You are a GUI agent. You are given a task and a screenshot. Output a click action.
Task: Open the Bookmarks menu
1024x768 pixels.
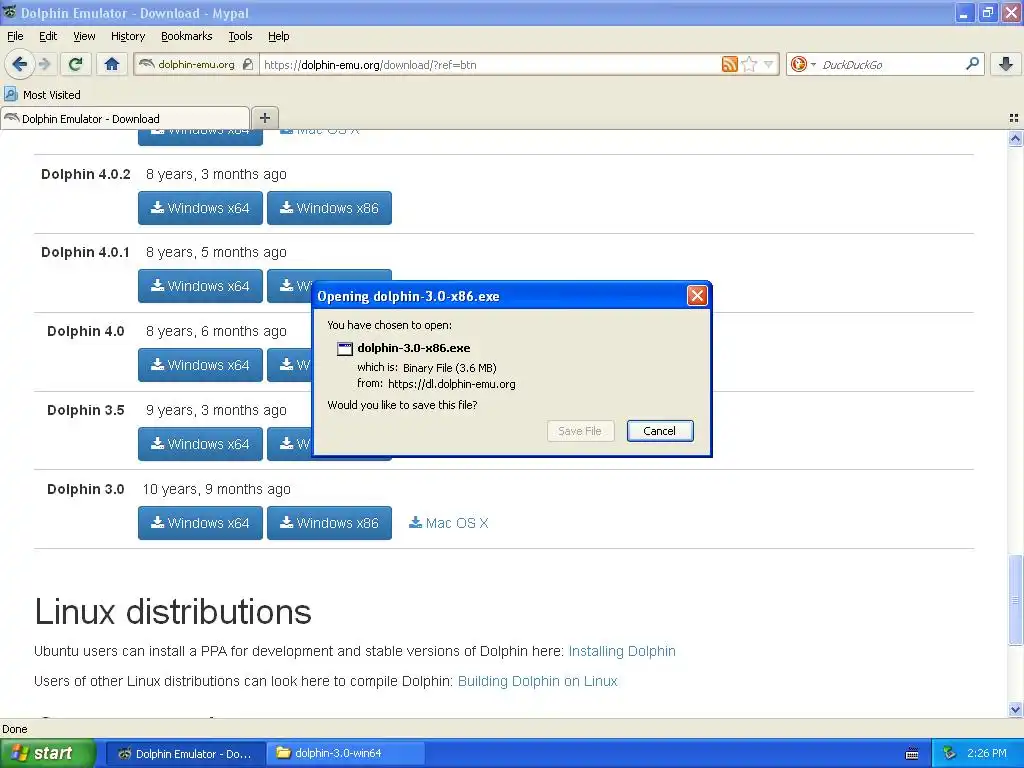(x=187, y=36)
